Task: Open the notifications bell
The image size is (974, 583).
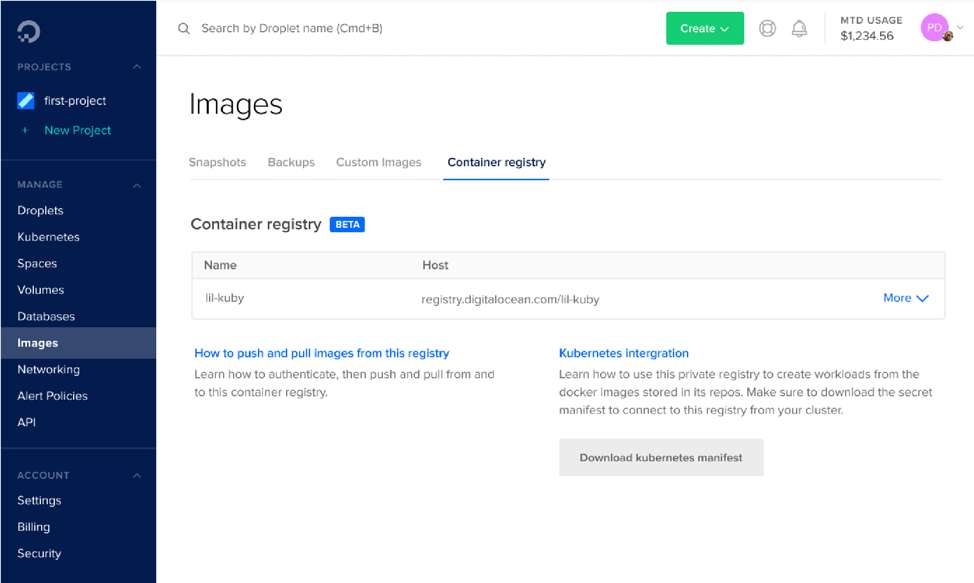Action: (x=799, y=29)
